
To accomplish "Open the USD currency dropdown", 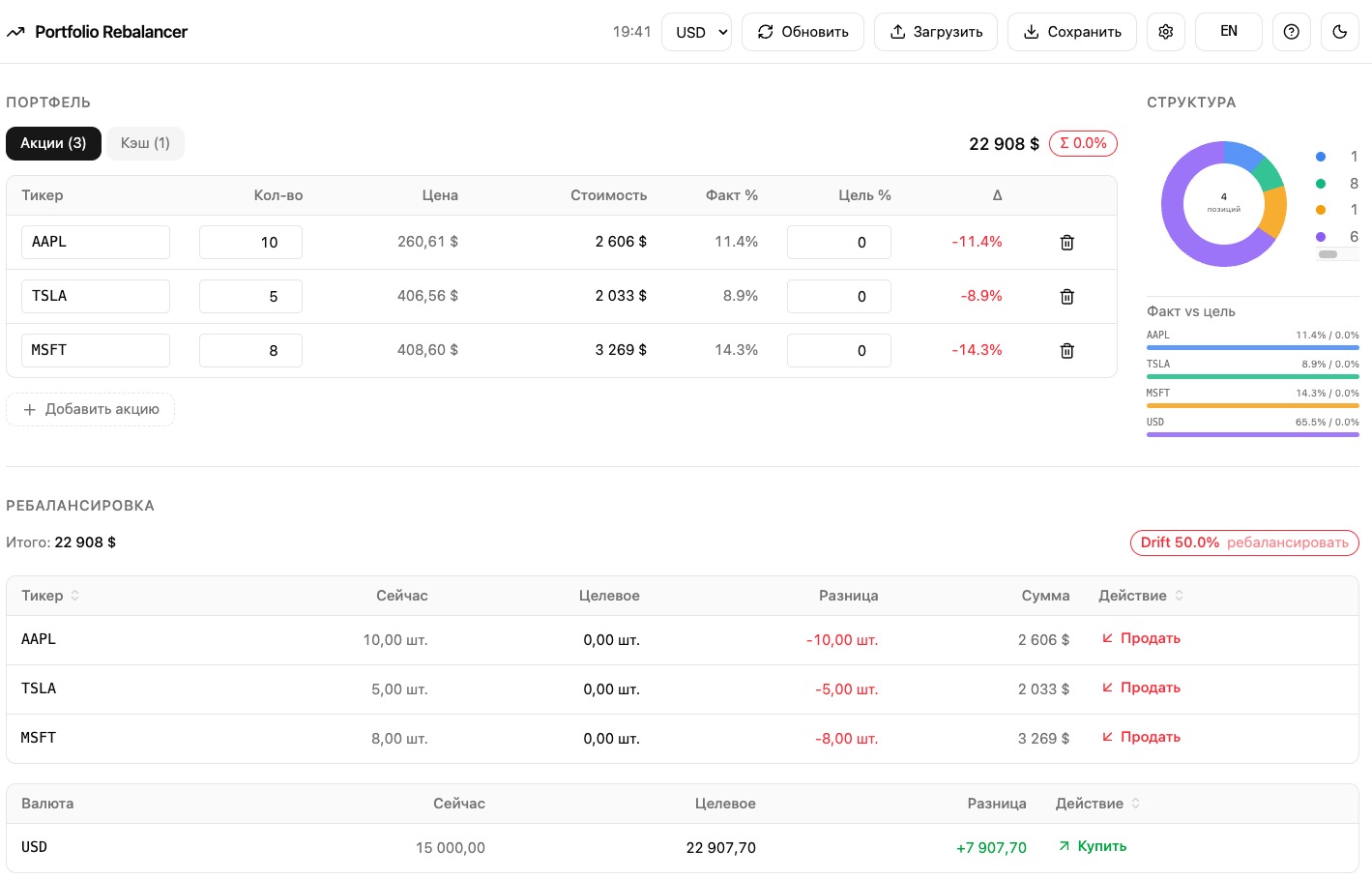I will coord(696,31).
